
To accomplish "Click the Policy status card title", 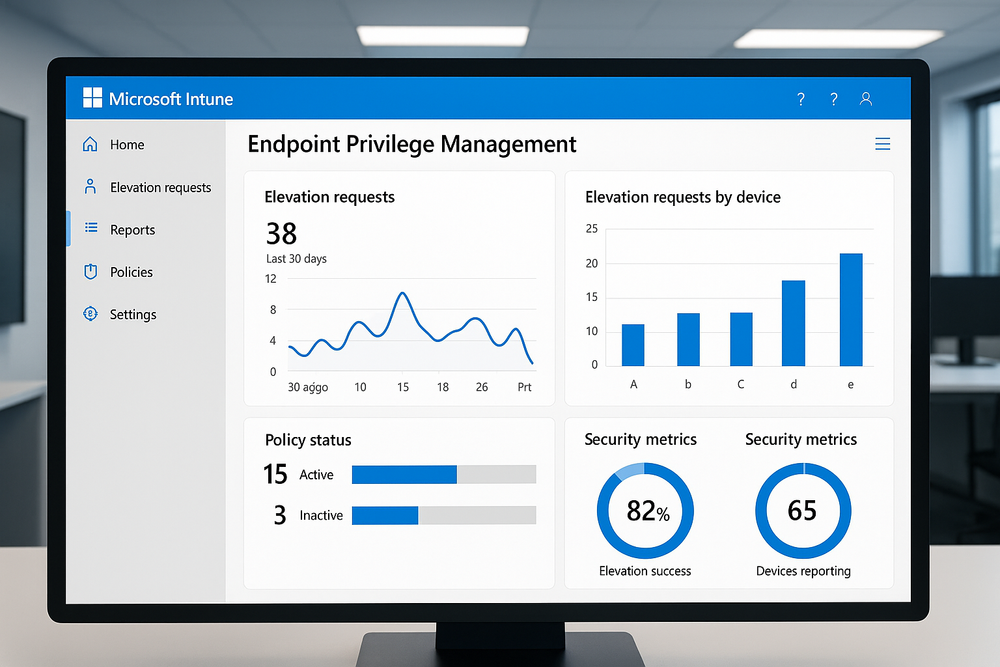I will pos(308,440).
